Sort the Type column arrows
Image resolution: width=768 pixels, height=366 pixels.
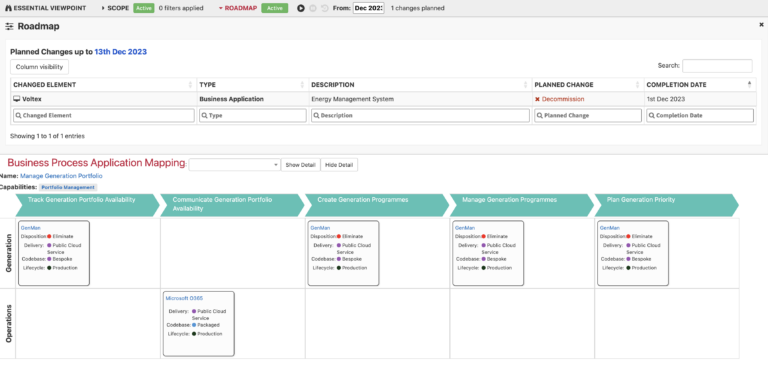[x=303, y=85]
